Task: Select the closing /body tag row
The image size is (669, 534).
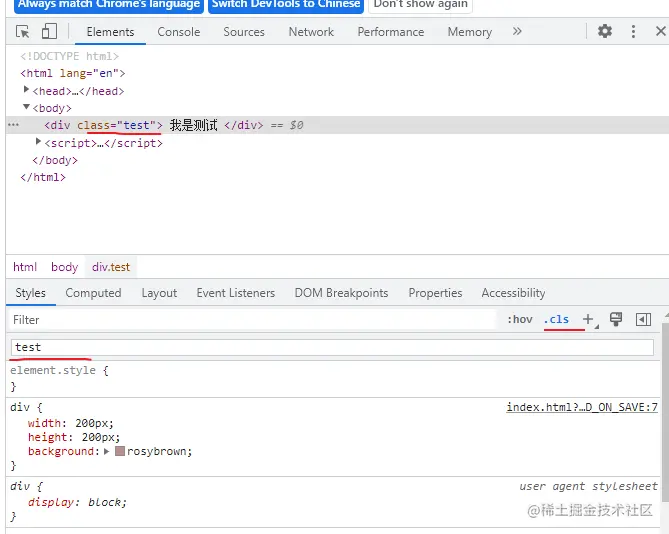Action: (x=55, y=160)
